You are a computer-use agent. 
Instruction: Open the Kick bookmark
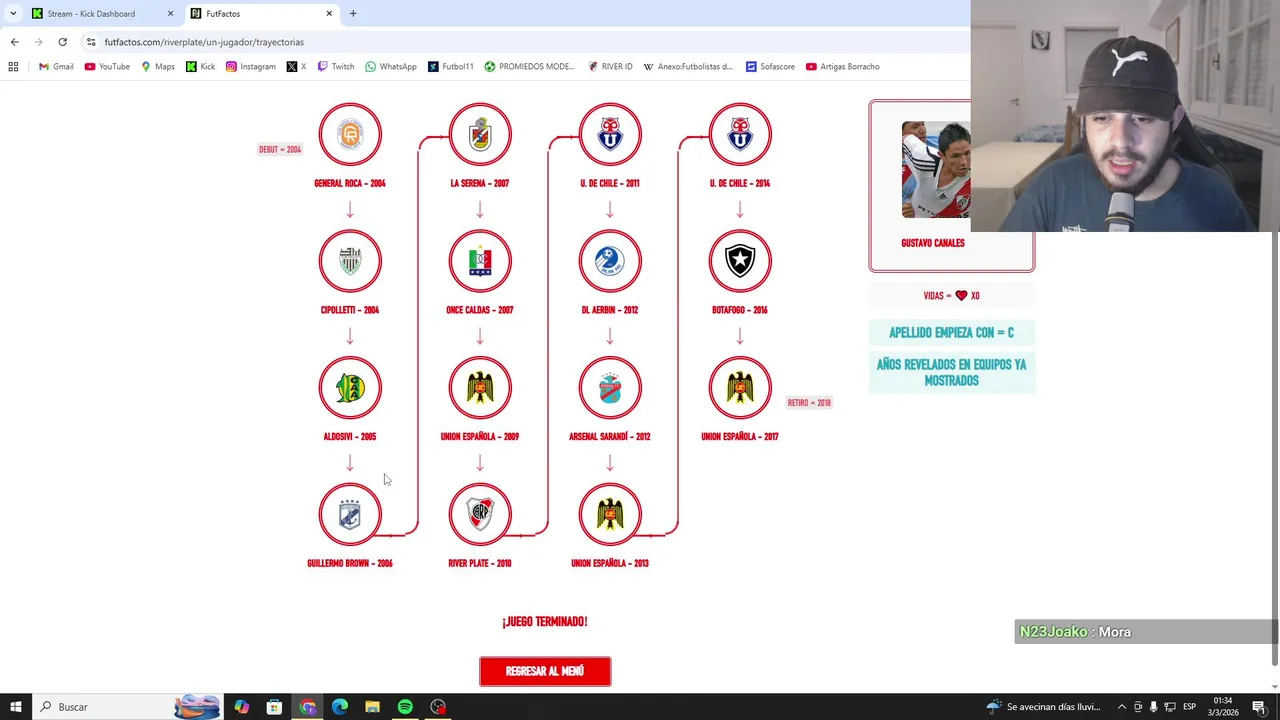pos(200,67)
